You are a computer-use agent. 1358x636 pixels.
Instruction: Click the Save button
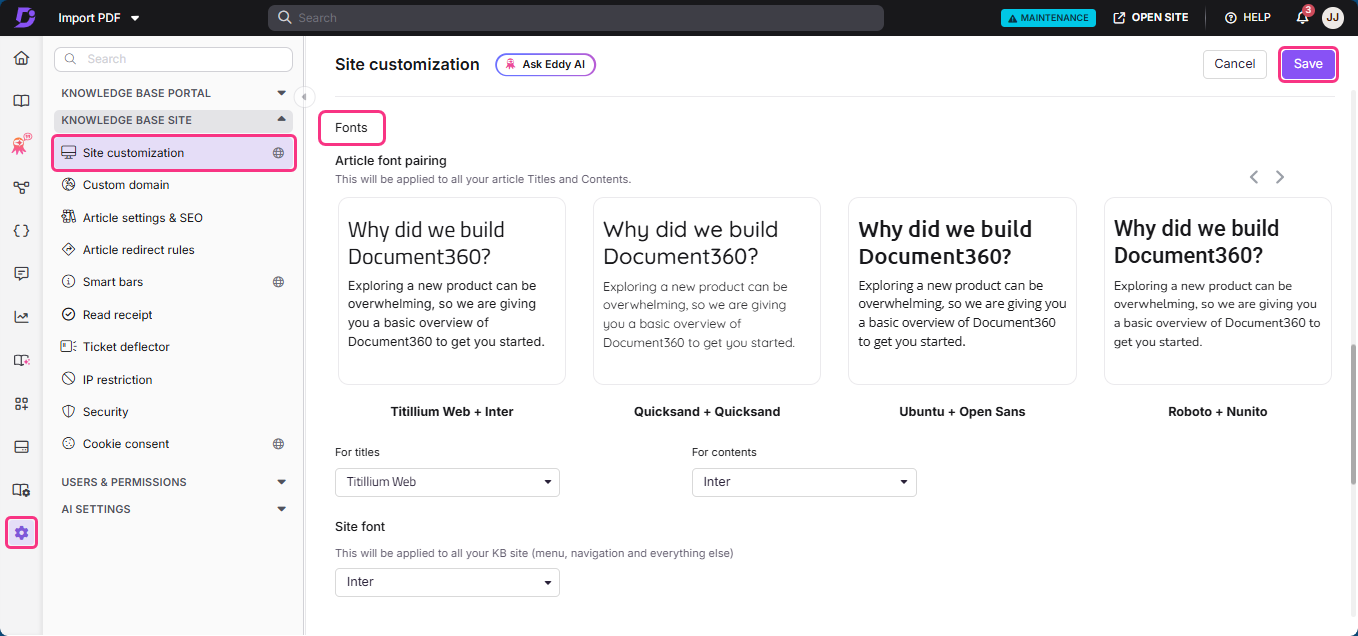1308,63
